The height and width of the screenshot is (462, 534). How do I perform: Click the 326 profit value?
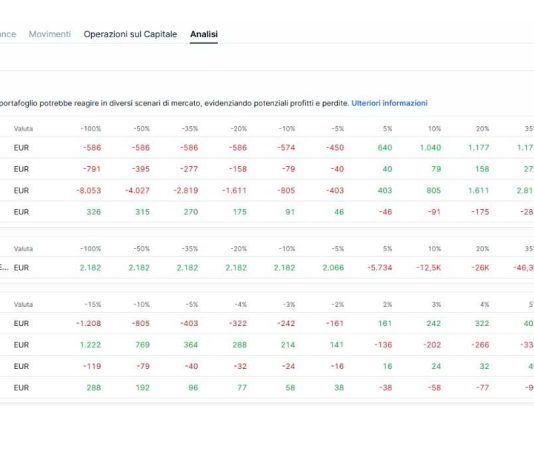[94, 212]
